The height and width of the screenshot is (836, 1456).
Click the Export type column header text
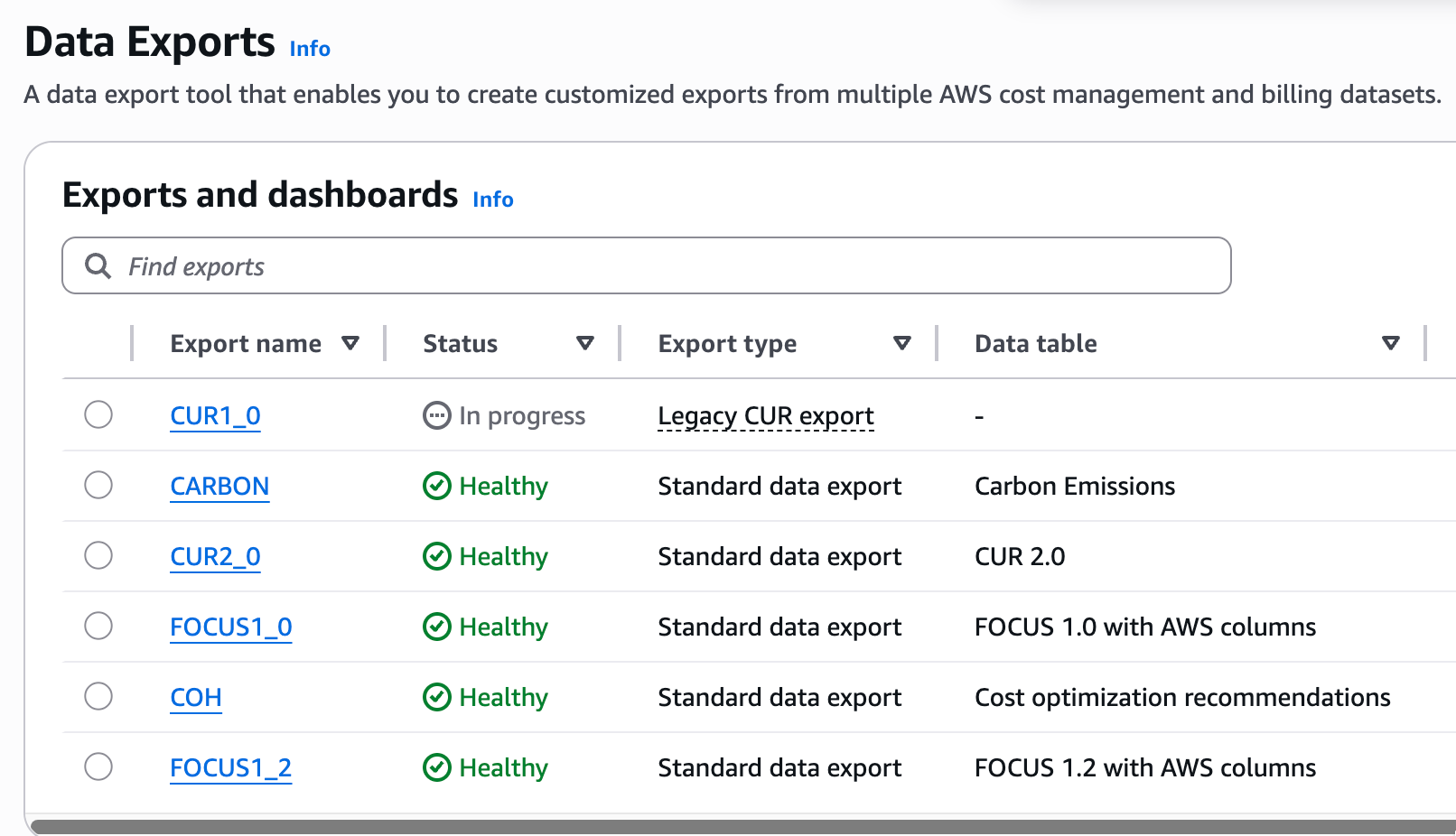[727, 344]
